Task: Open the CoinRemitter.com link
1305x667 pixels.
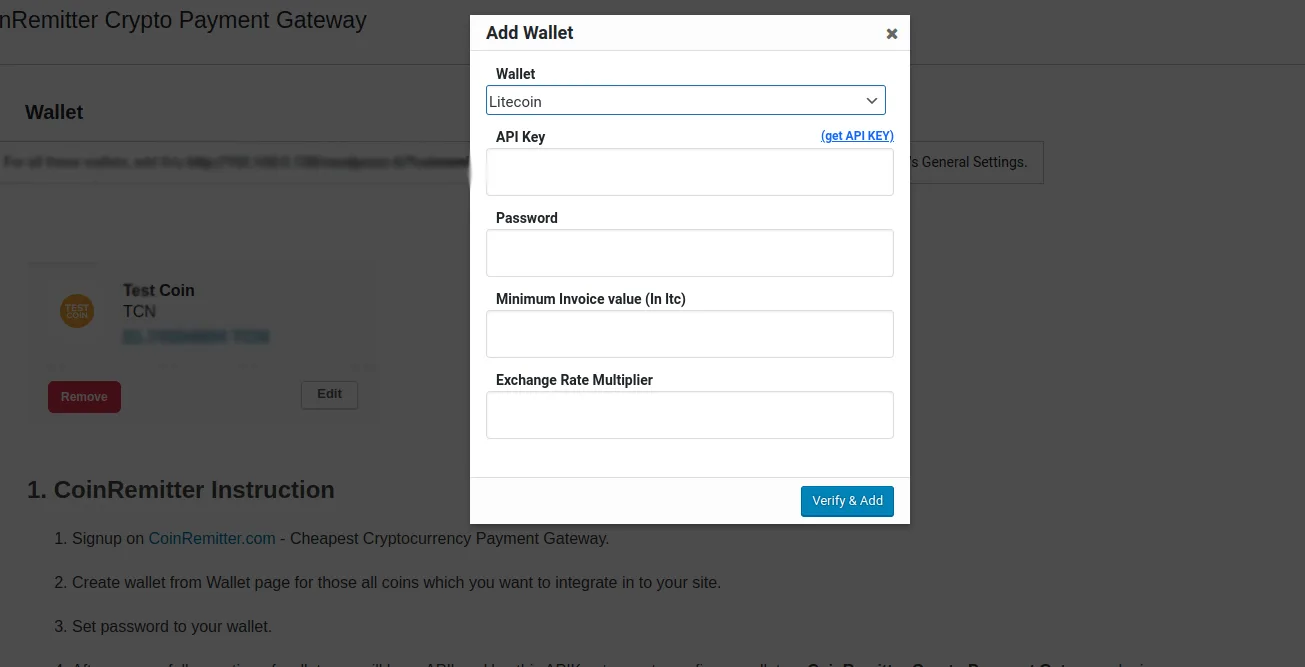Action: pyautogui.click(x=212, y=538)
